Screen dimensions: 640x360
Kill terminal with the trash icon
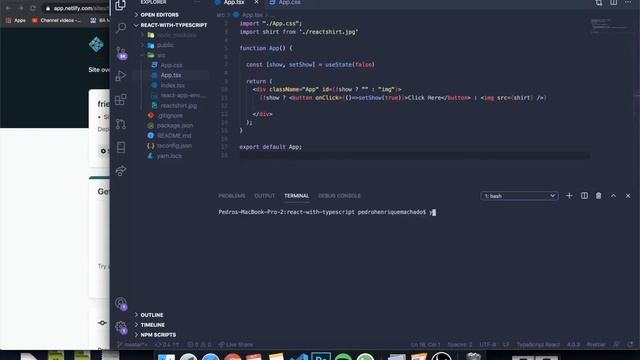click(x=598, y=196)
